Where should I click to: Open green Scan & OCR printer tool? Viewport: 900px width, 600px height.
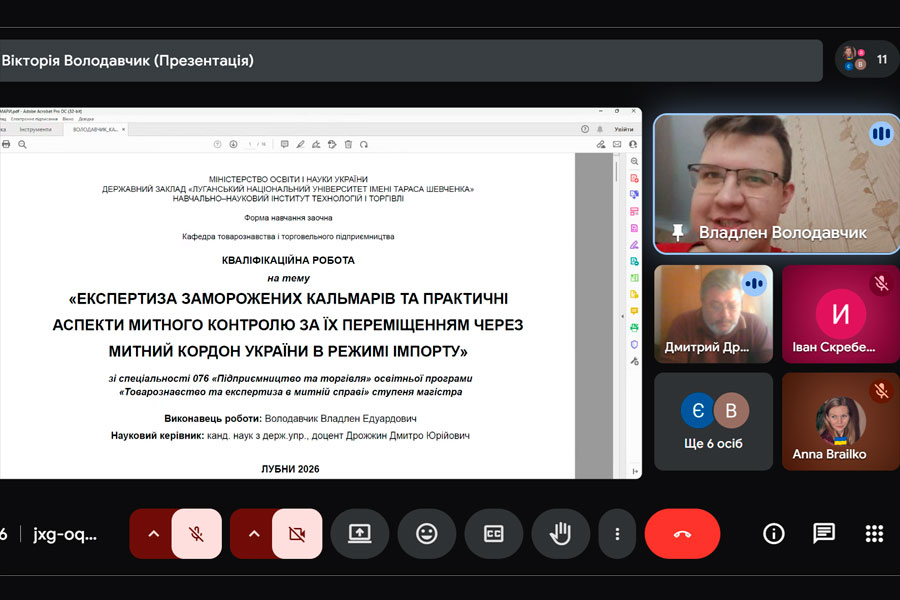(634, 328)
